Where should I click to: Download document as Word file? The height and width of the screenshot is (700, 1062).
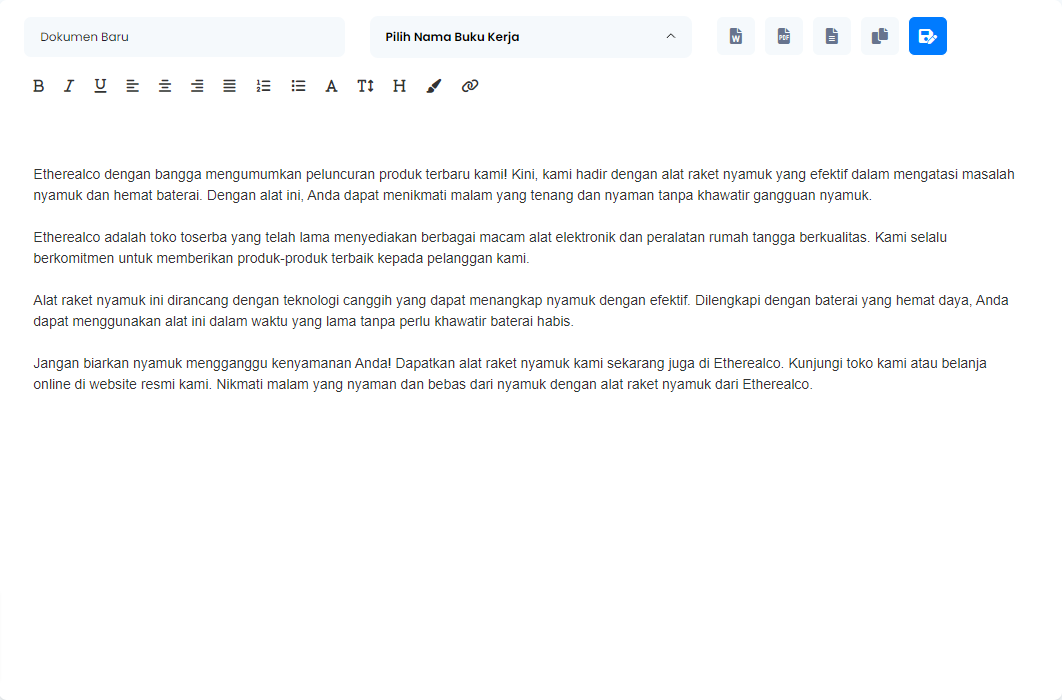coord(736,37)
